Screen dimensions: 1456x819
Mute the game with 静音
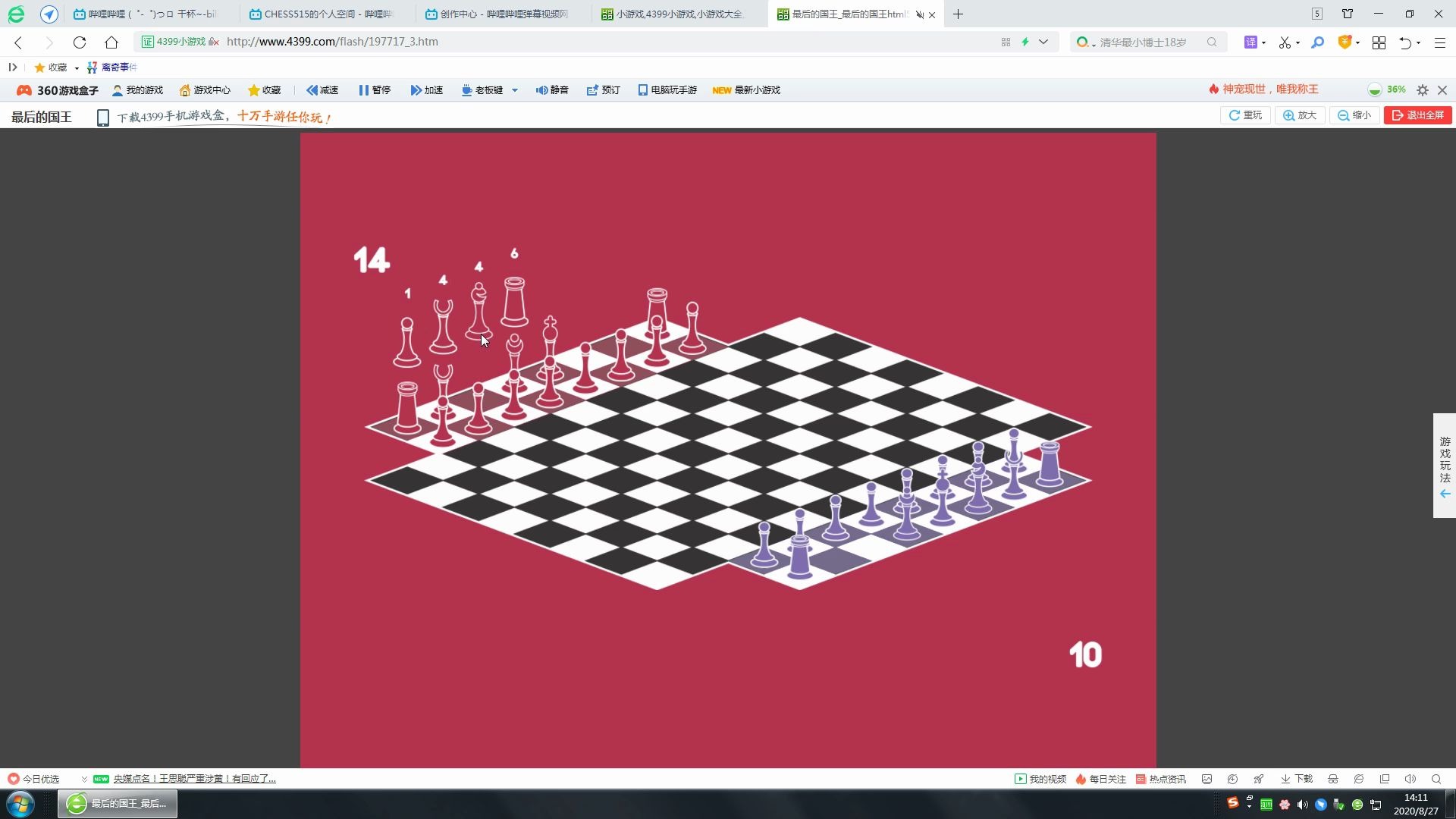(552, 90)
